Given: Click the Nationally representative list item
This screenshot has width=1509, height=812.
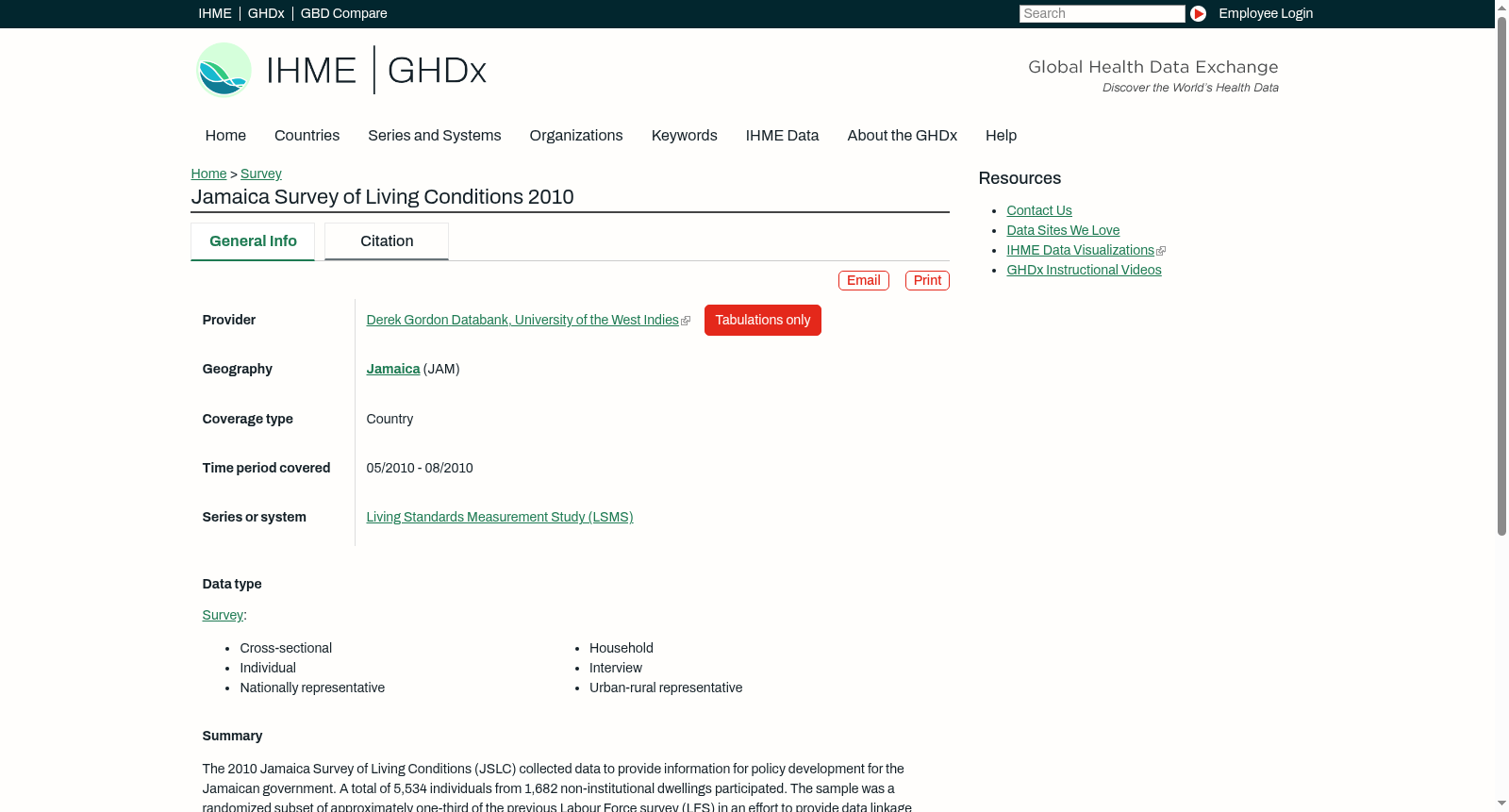Looking at the screenshot, I should coord(312,688).
